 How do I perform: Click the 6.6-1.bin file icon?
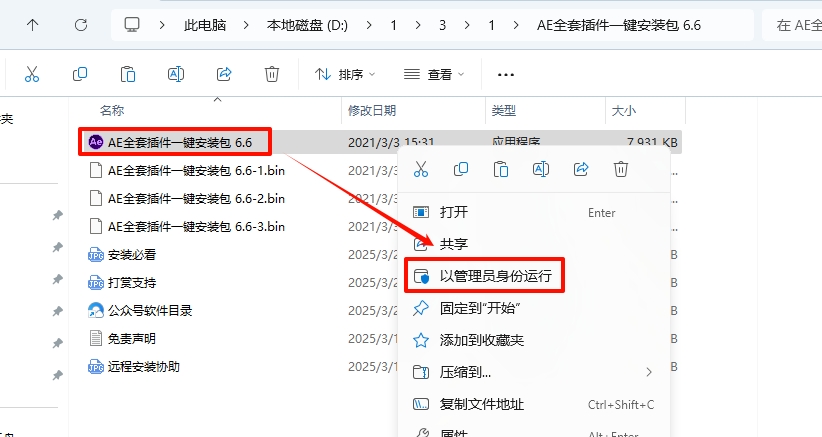point(95,170)
